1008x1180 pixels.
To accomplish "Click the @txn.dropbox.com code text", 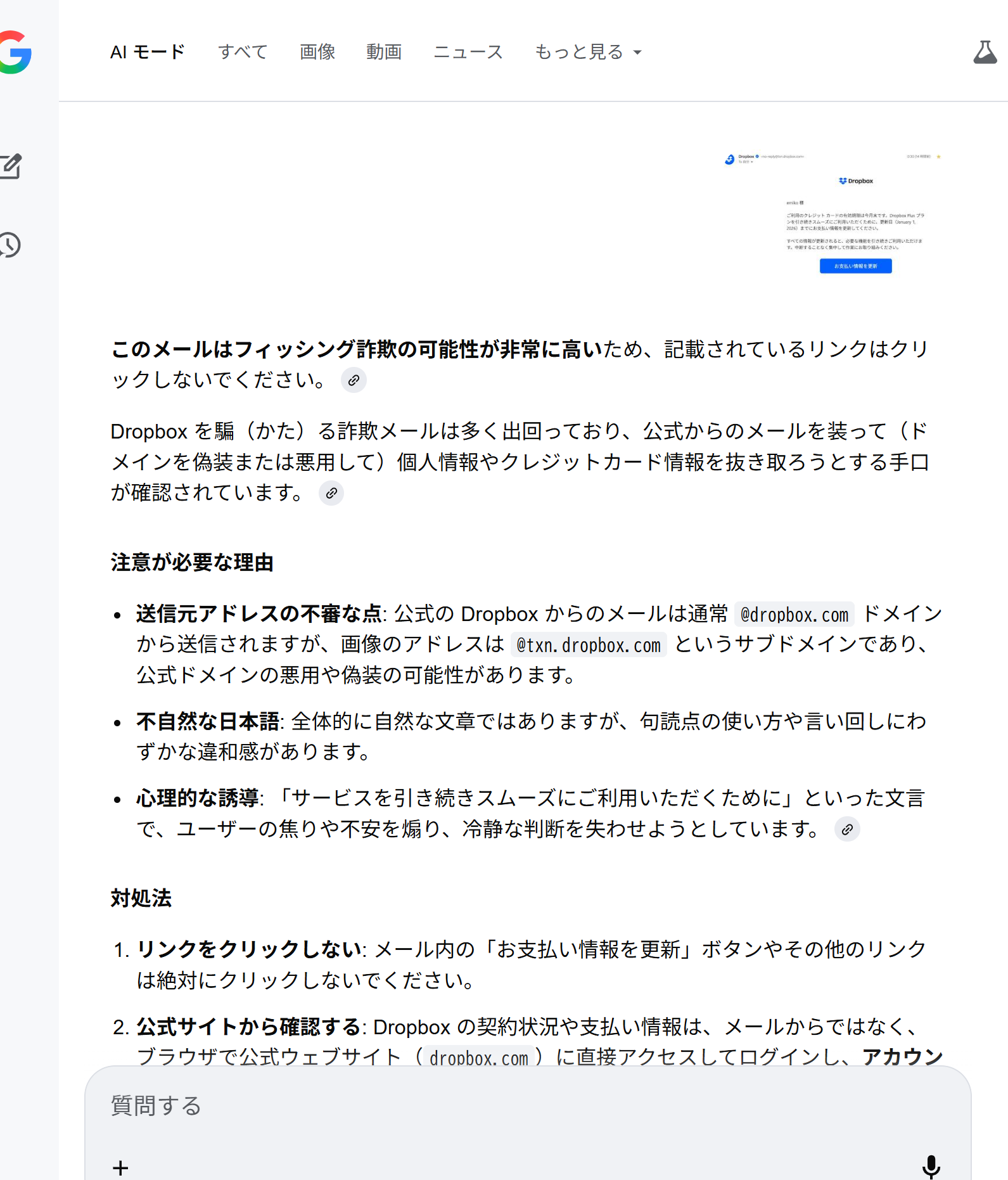I will point(589,645).
